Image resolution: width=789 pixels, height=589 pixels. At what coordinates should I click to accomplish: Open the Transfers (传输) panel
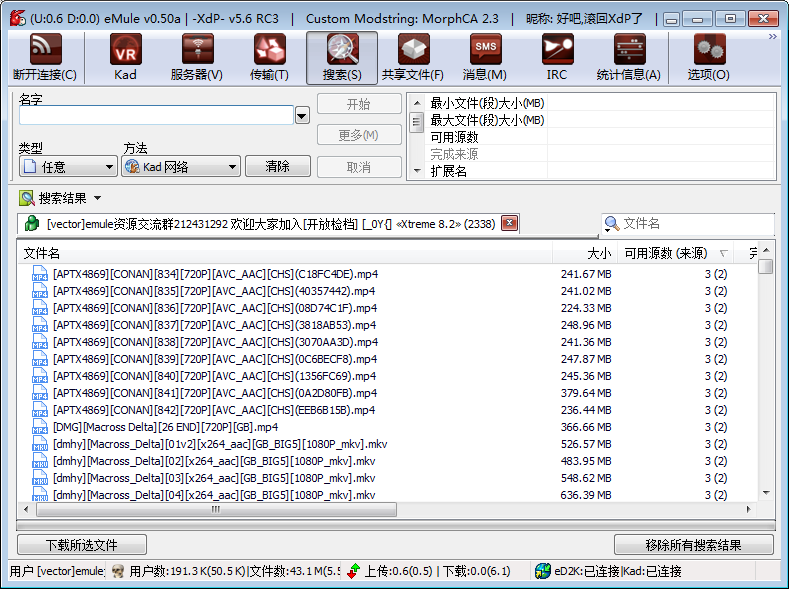pyautogui.click(x=269, y=57)
